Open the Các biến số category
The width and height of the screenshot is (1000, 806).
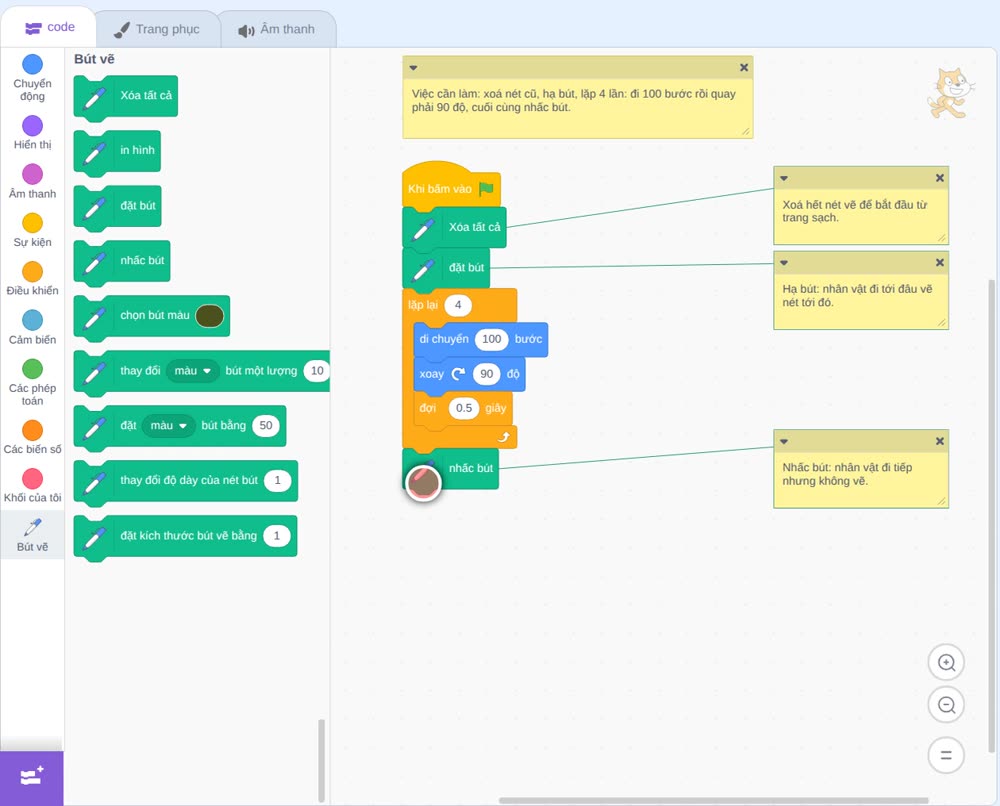33,437
